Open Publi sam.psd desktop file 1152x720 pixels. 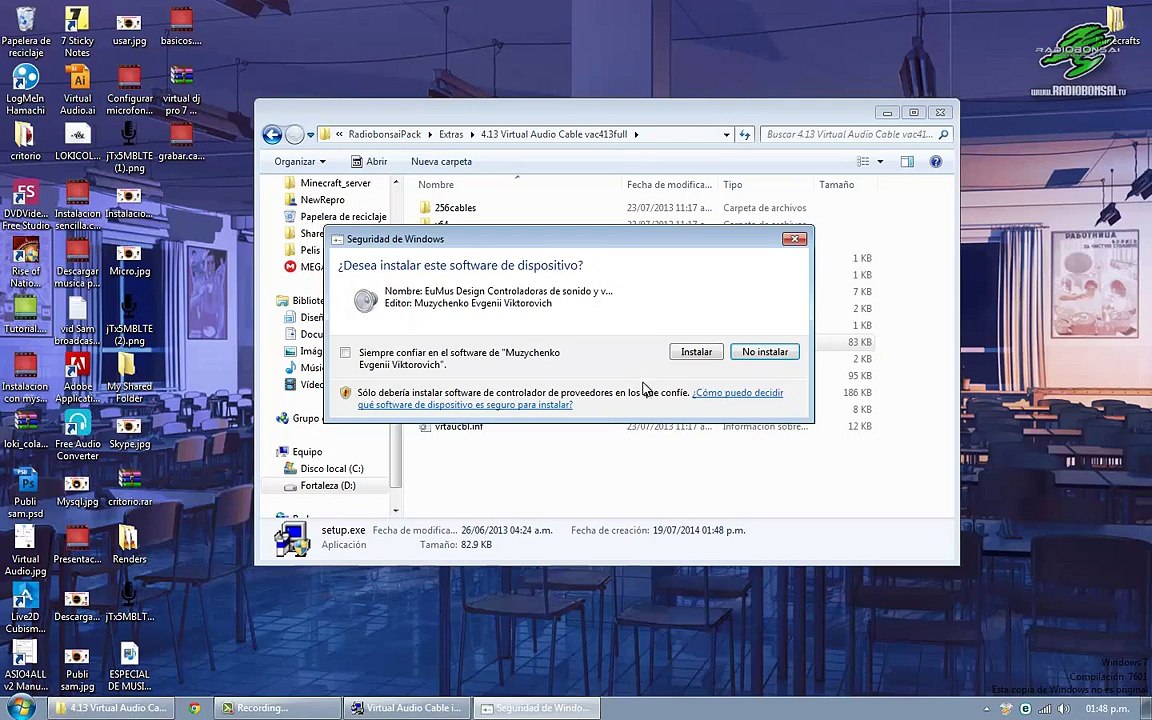[x=26, y=493]
